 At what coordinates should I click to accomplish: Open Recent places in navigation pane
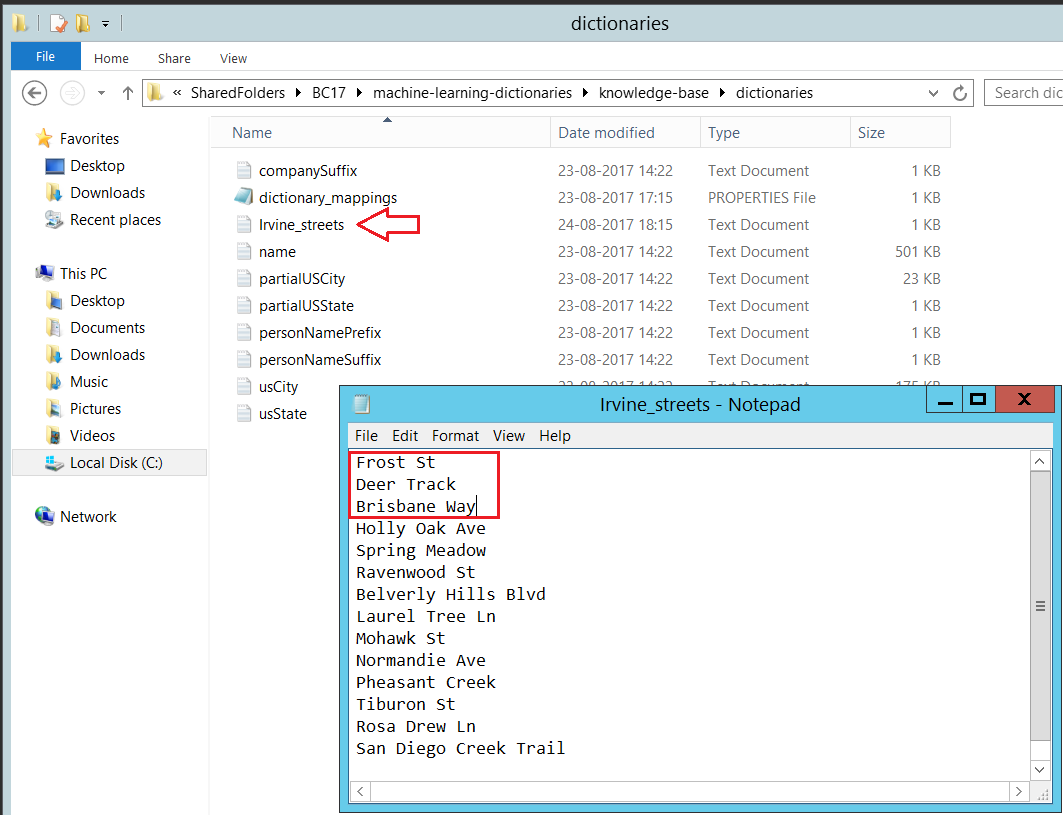[115, 220]
